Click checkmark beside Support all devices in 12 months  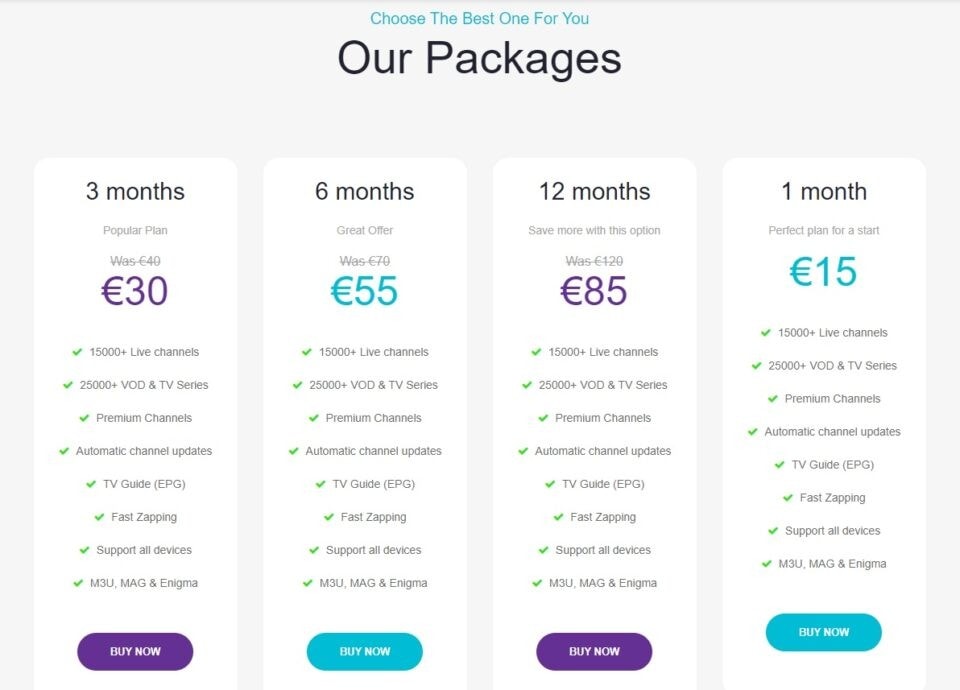pos(543,550)
